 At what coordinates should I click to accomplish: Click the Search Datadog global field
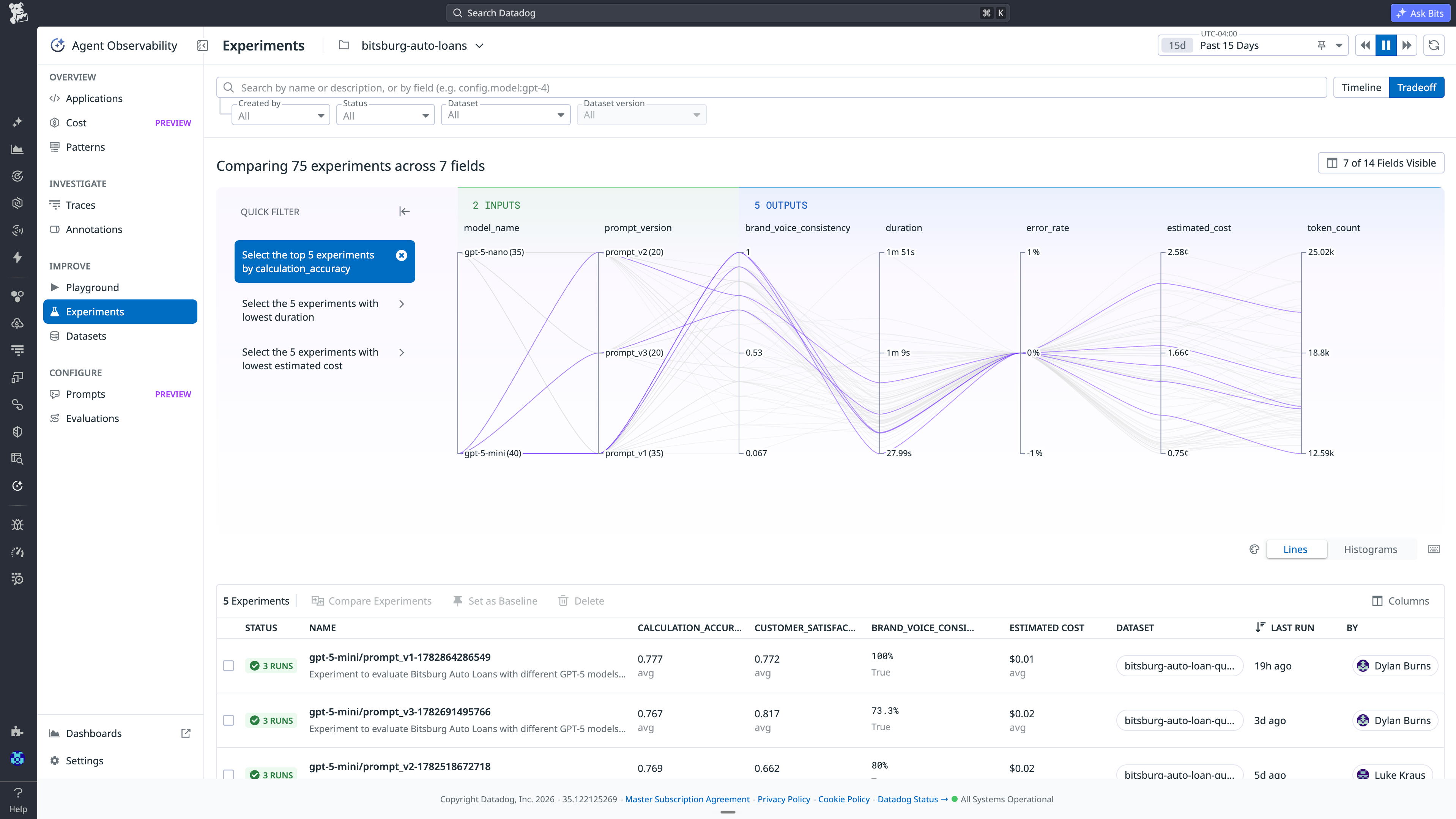[728, 13]
